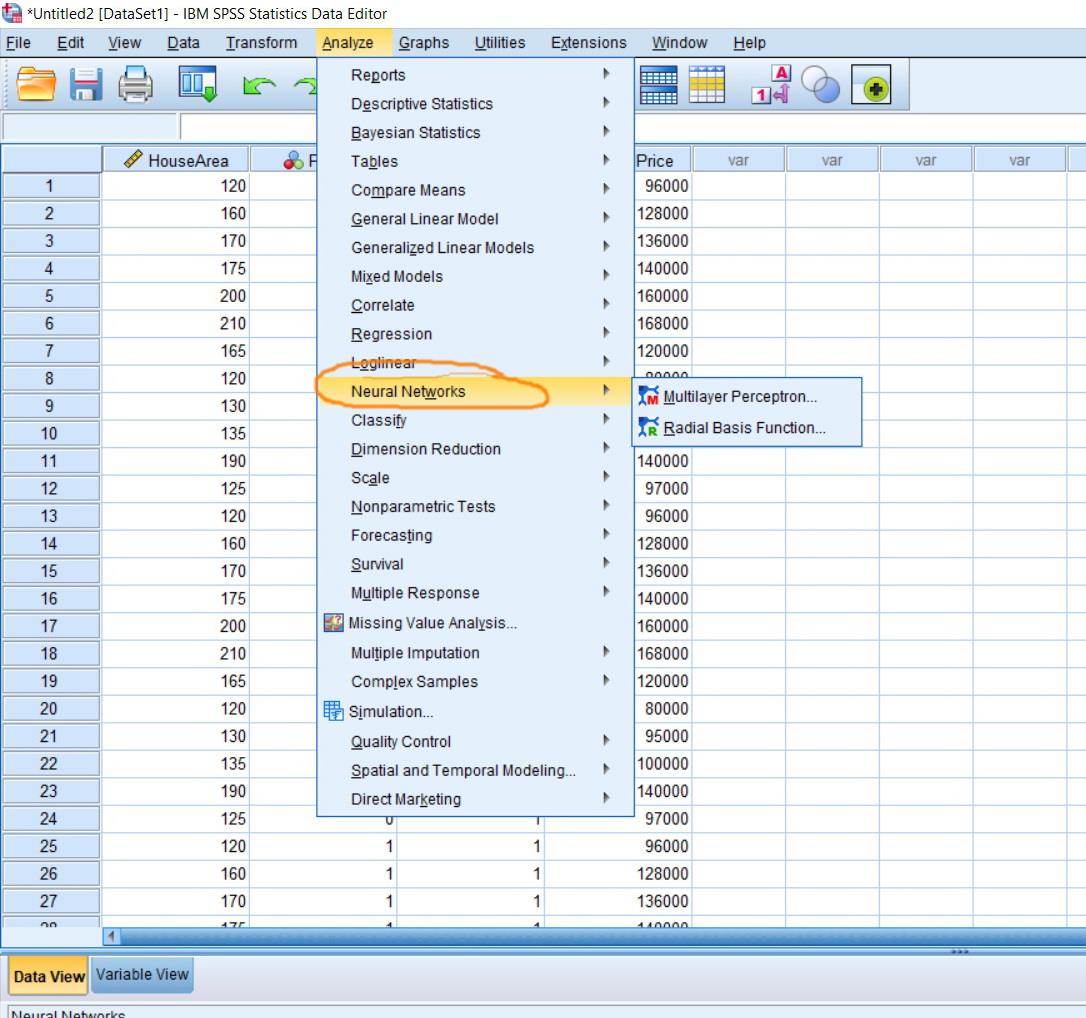Switch to the Variable View tab
This screenshot has height=1018, width=1086.
(141, 974)
